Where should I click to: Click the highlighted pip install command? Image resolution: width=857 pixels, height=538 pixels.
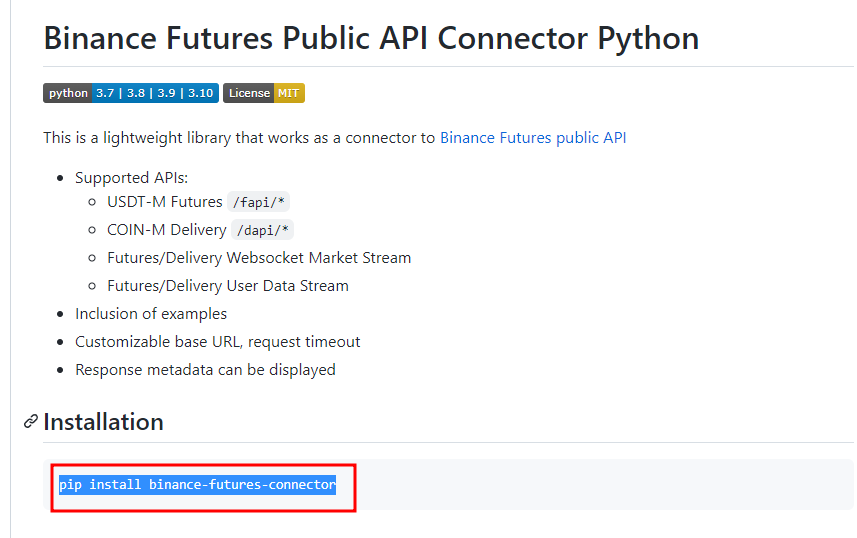tap(197, 485)
